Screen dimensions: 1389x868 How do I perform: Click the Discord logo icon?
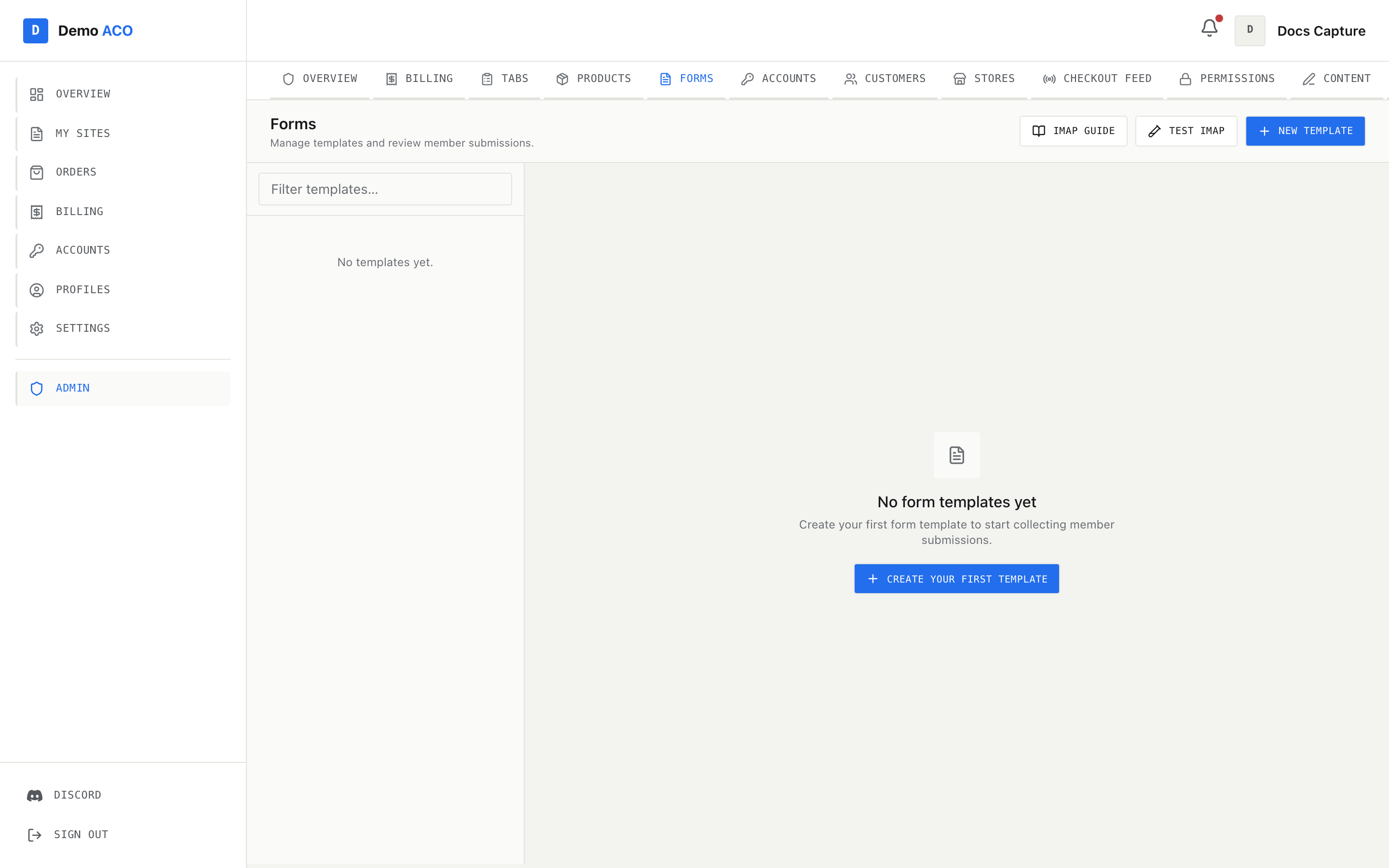[34, 796]
